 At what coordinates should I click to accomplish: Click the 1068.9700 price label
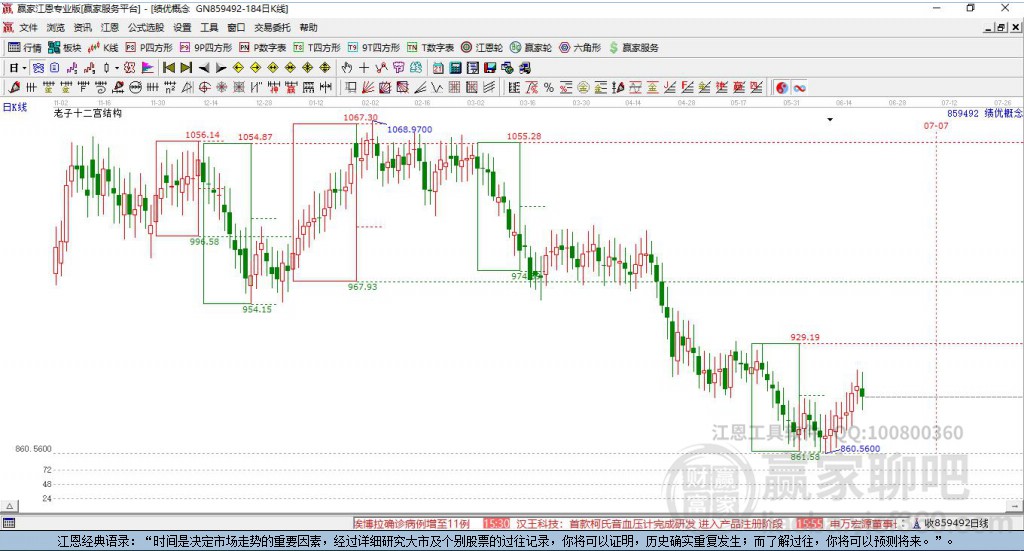pos(409,129)
